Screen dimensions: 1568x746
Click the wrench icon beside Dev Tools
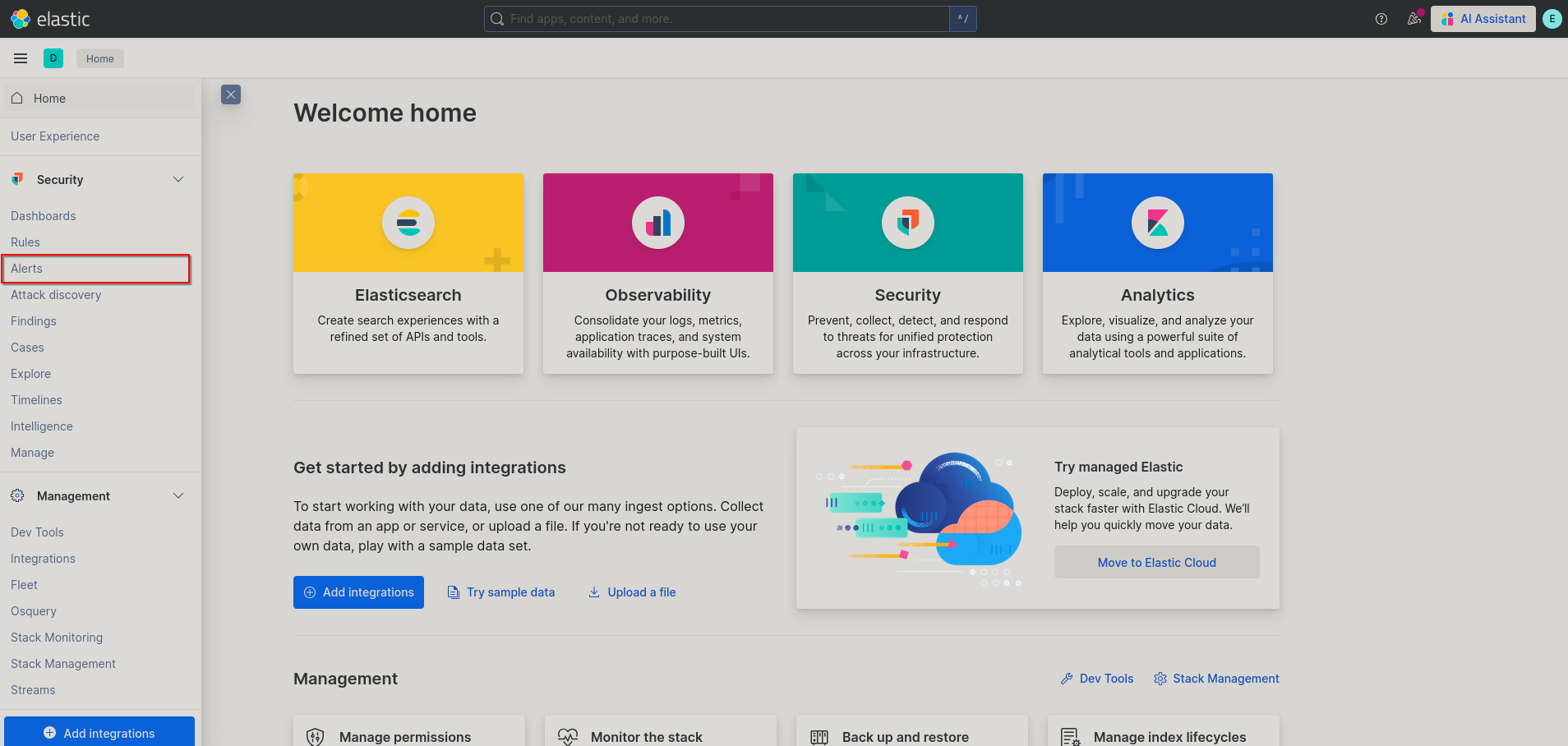tap(1067, 679)
